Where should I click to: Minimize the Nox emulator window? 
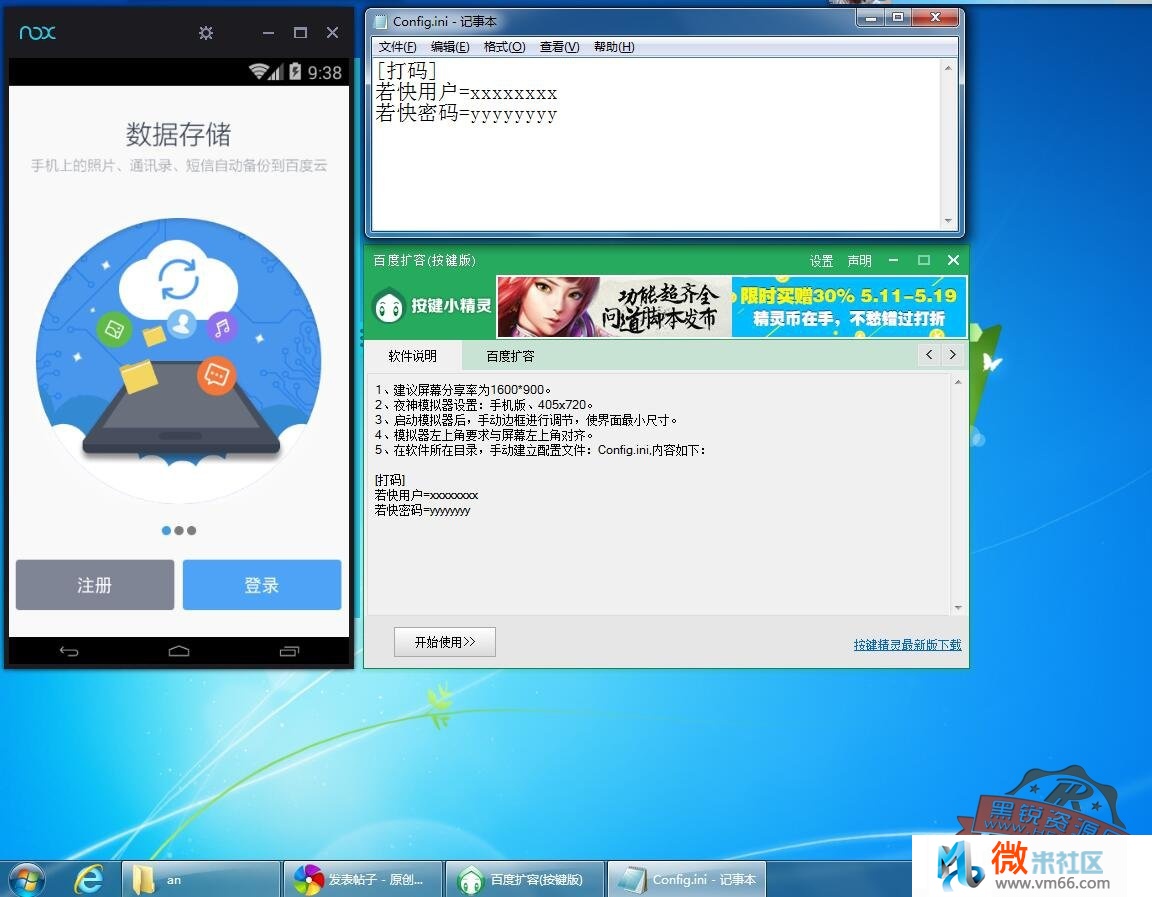[x=268, y=33]
